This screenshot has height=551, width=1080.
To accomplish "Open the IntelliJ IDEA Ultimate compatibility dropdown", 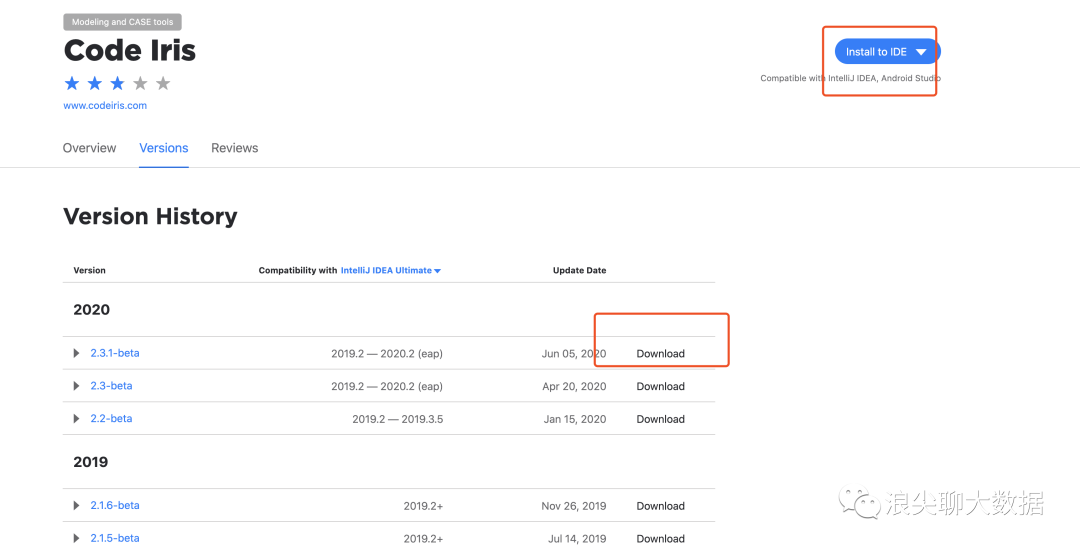I will click(x=391, y=271).
